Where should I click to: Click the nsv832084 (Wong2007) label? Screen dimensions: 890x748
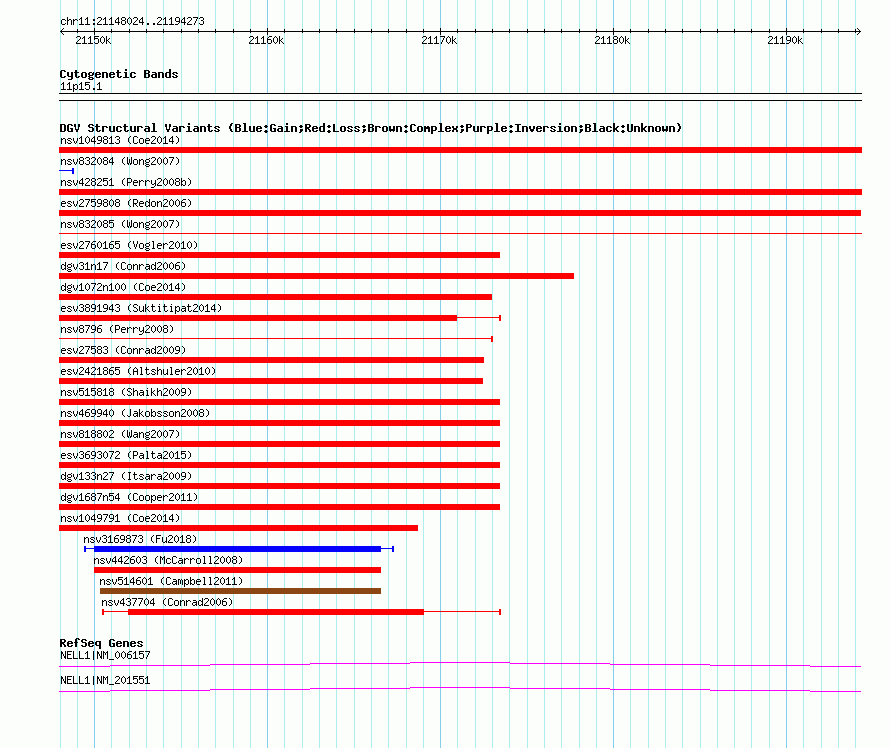click(120, 161)
